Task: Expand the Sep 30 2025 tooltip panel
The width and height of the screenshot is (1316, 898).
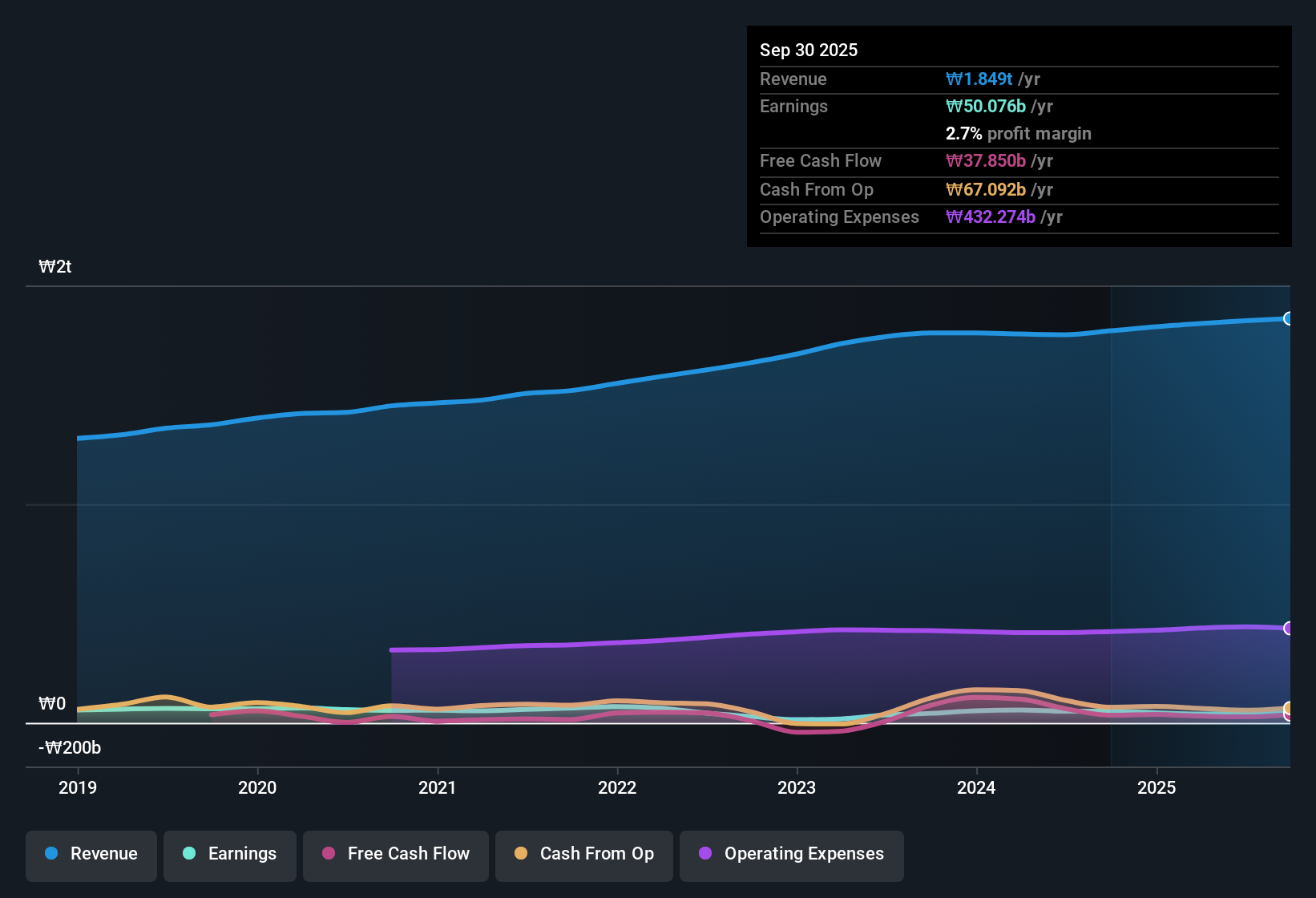Action: pos(809,50)
